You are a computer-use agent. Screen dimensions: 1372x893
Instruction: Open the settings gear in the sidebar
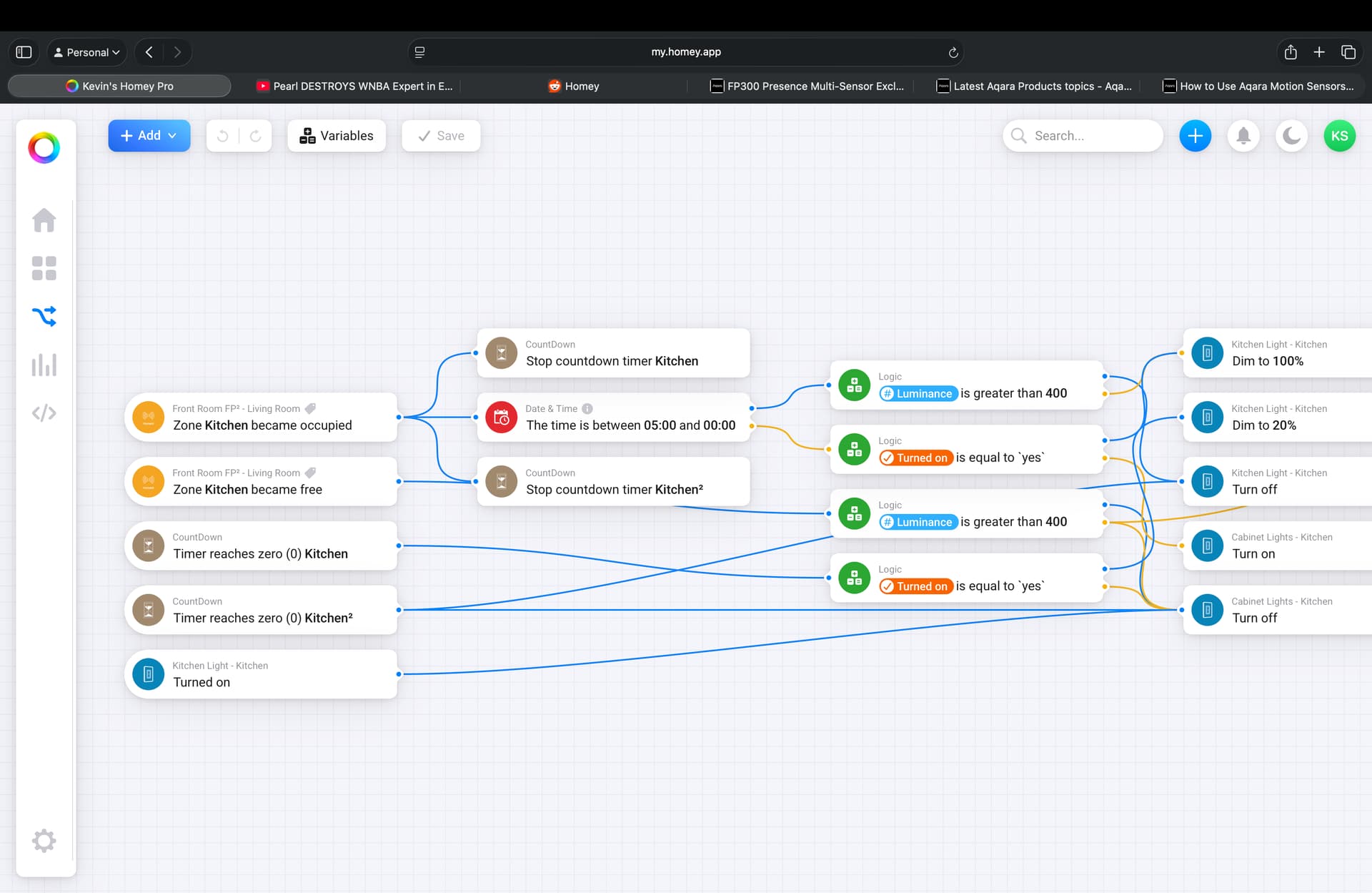[44, 840]
